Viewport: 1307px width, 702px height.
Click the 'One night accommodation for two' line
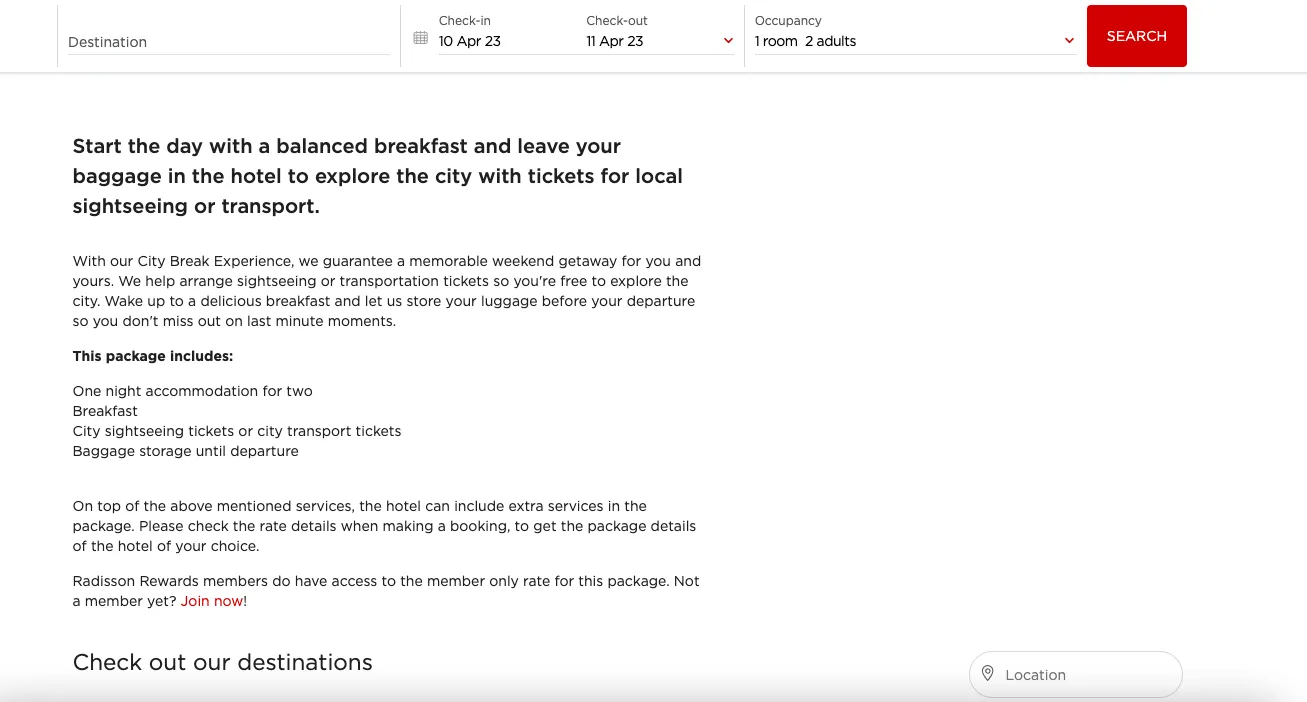tap(193, 391)
